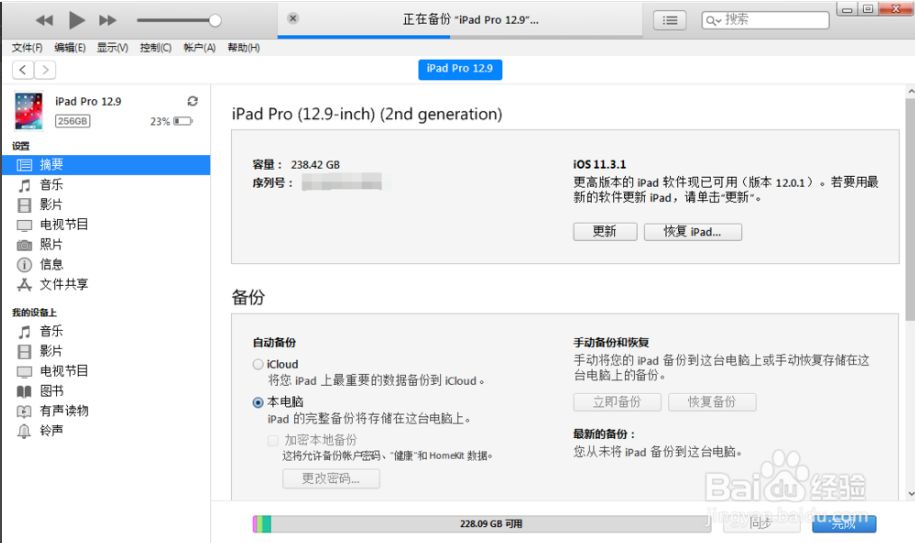The height and width of the screenshot is (543, 915).
Task: Cancel backup with the X icon
Action: pos(292,18)
